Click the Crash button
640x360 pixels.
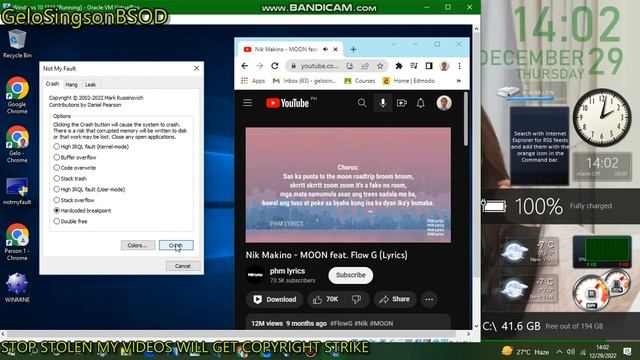click(176, 245)
